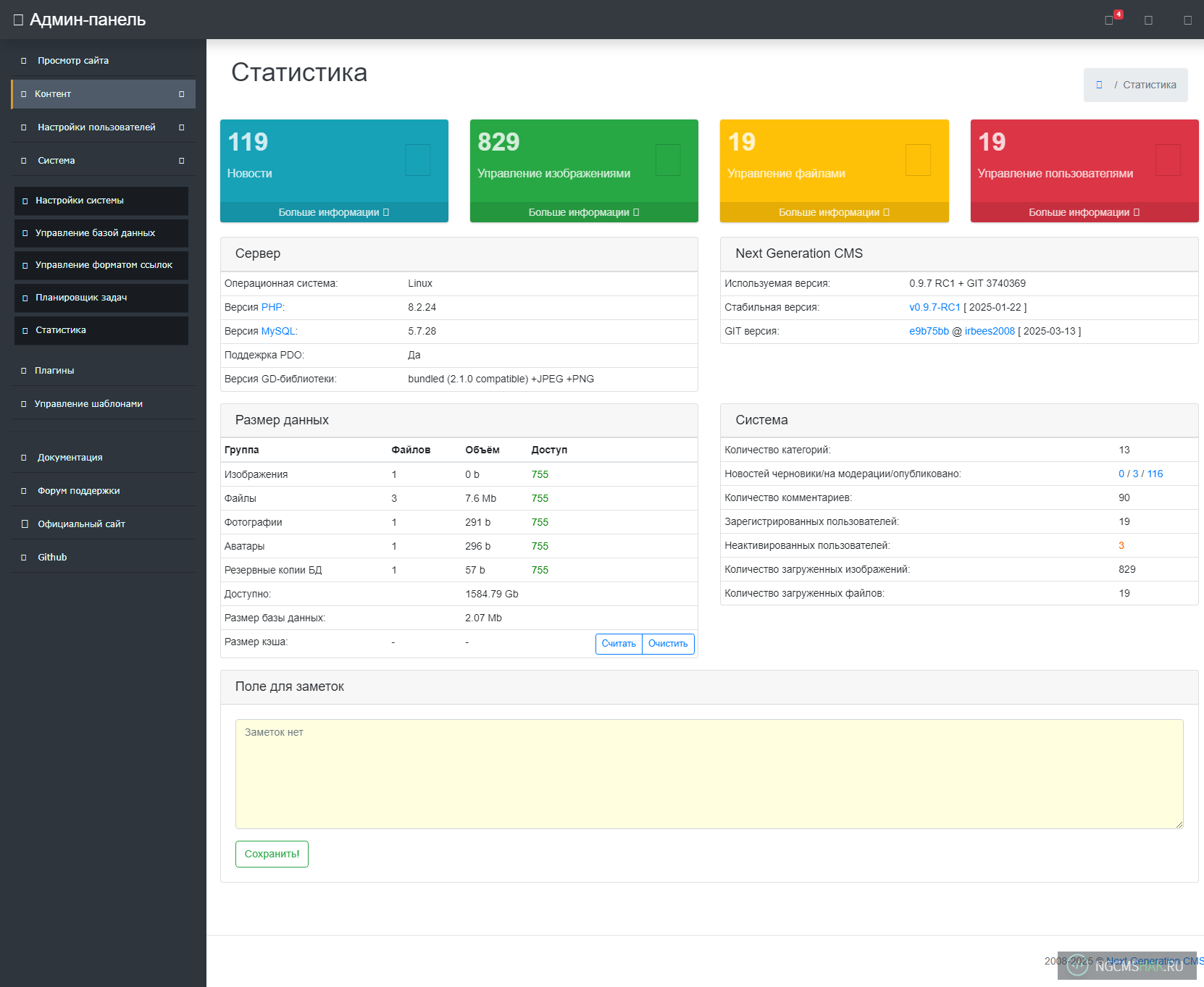Click Очистить cache button
The height and width of the screenshot is (987, 1204).
click(x=668, y=644)
